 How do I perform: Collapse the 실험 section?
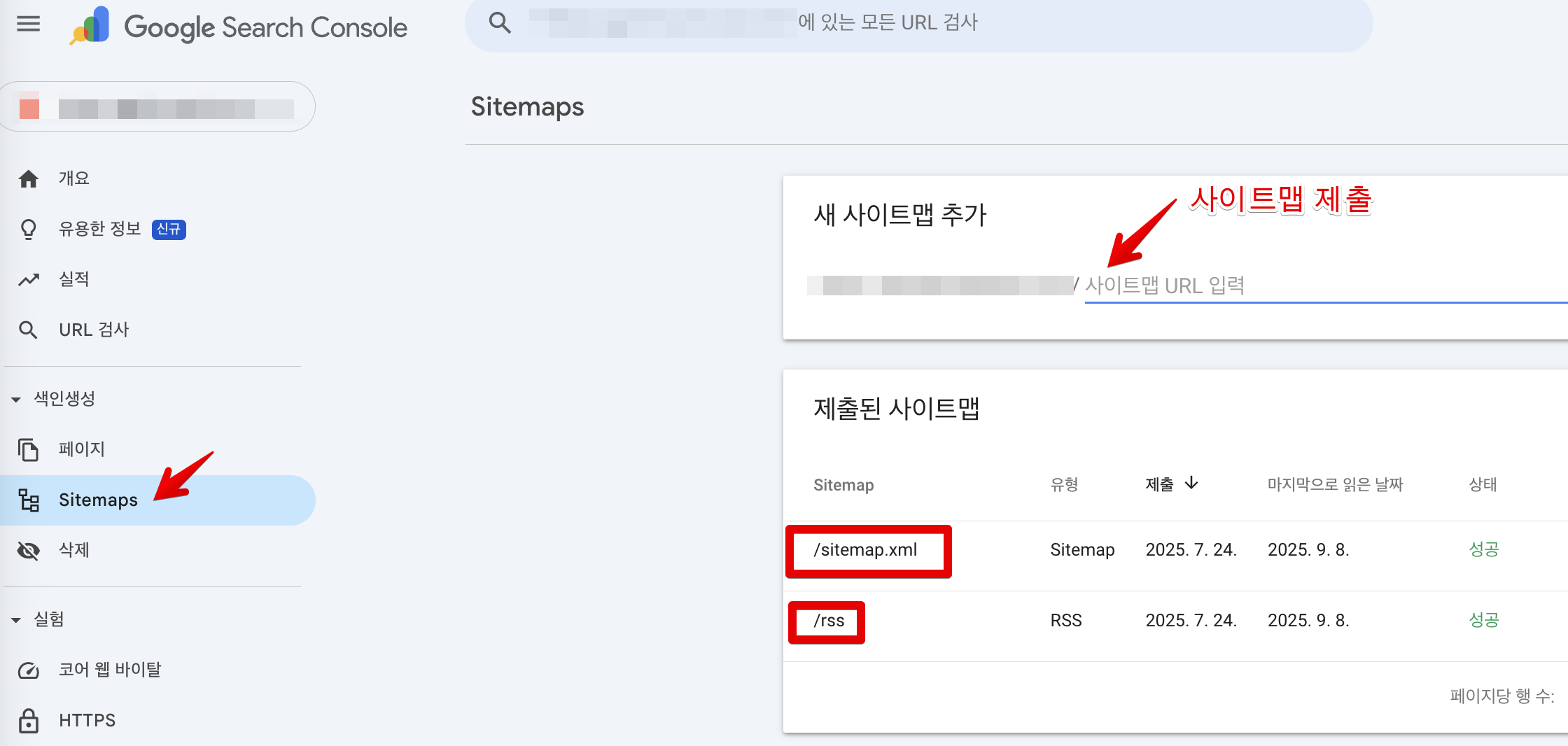[15, 619]
